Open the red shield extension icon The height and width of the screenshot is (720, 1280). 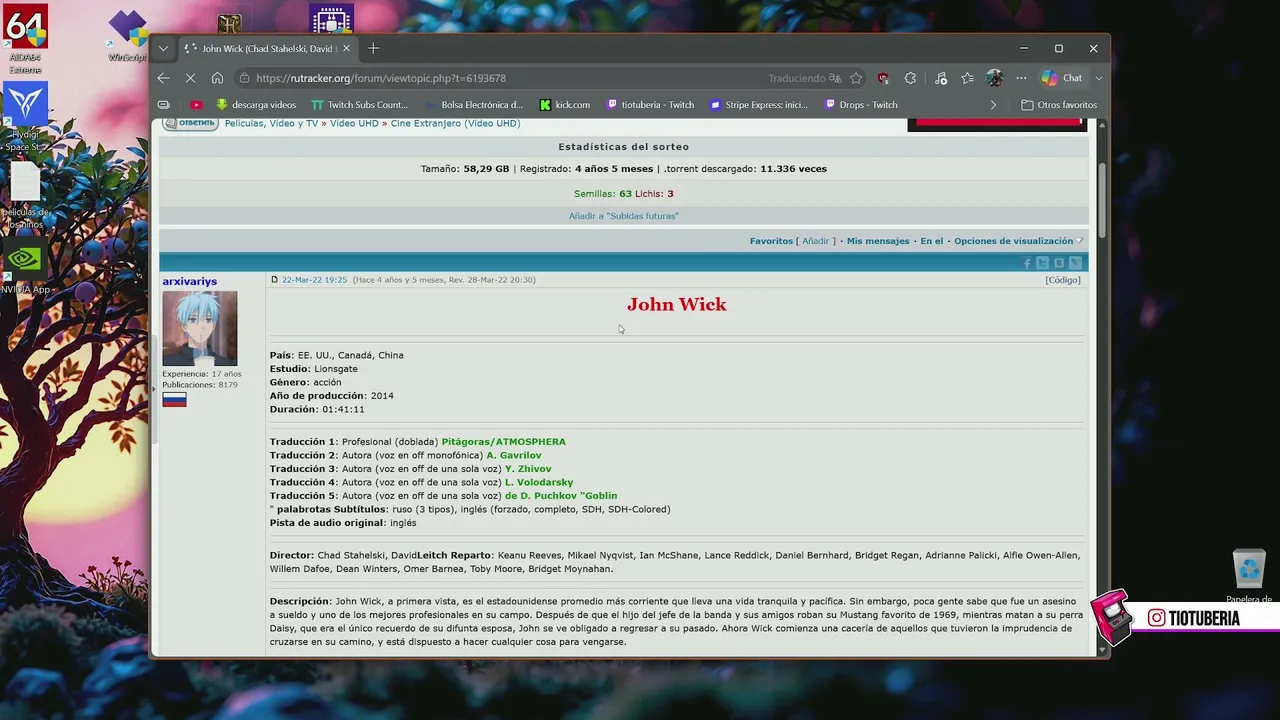[x=883, y=78]
